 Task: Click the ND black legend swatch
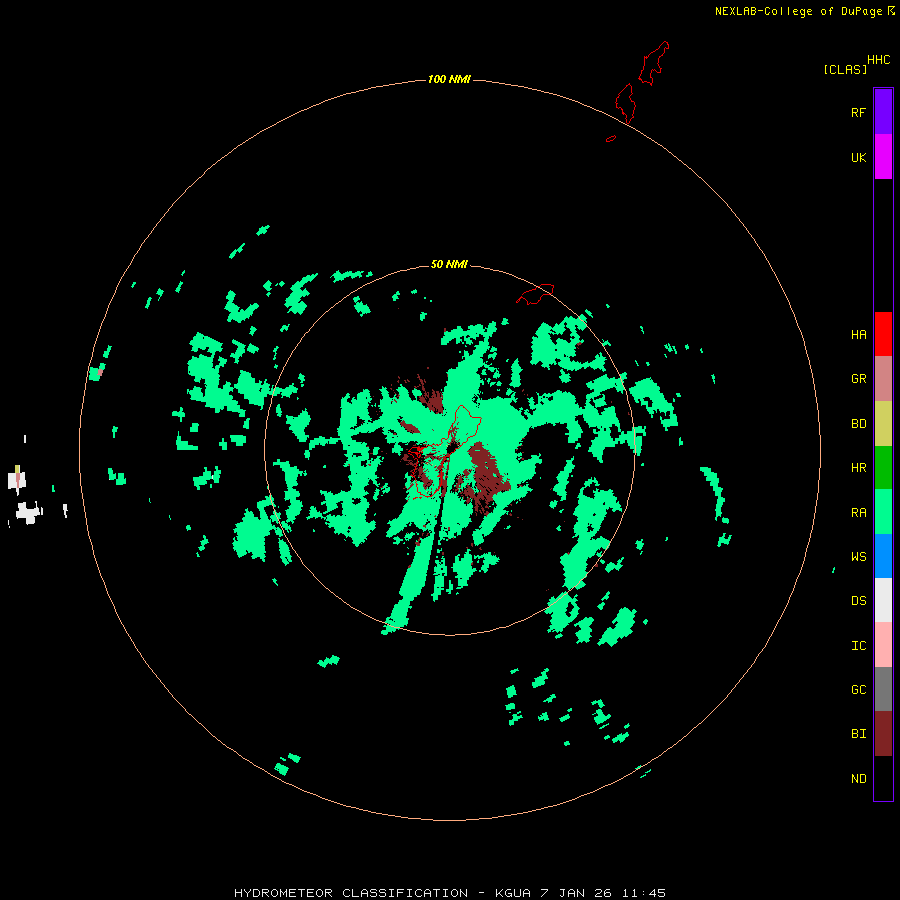coord(883,778)
